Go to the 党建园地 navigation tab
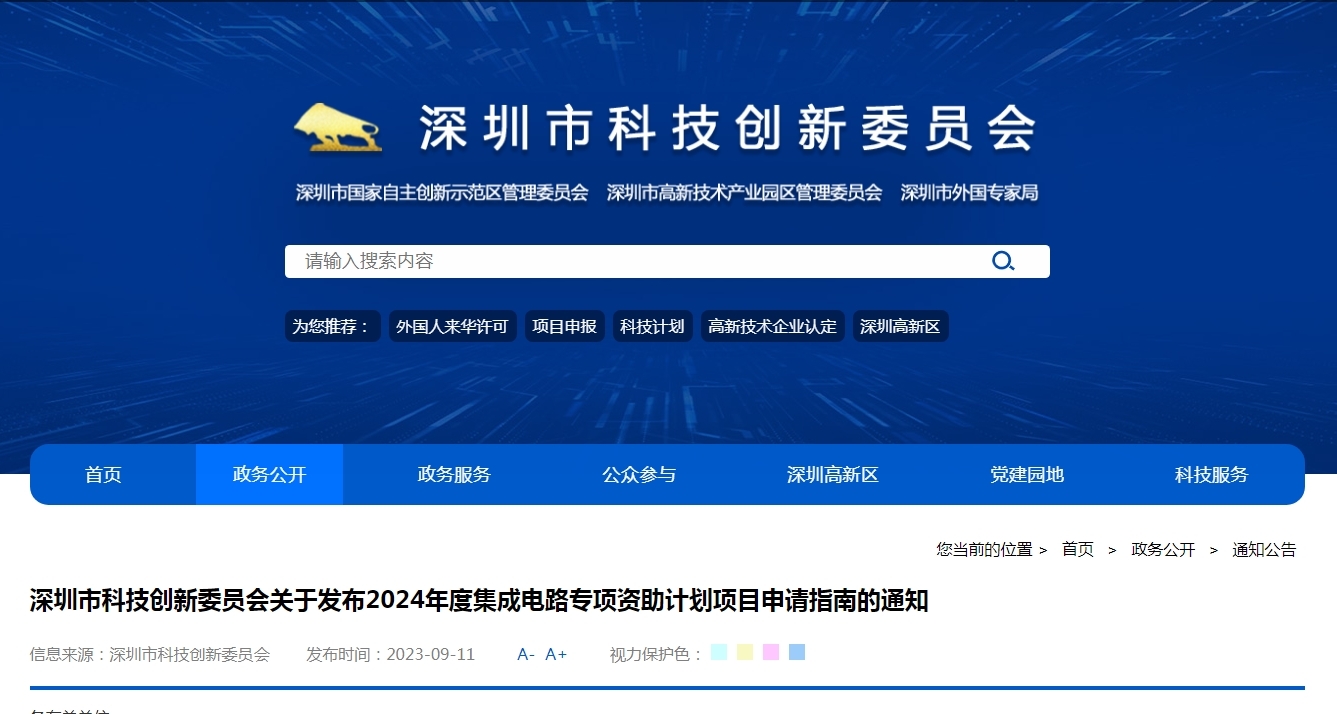Image resolution: width=1337 pixels, height=714 pixels. (x=1027, y=475)
